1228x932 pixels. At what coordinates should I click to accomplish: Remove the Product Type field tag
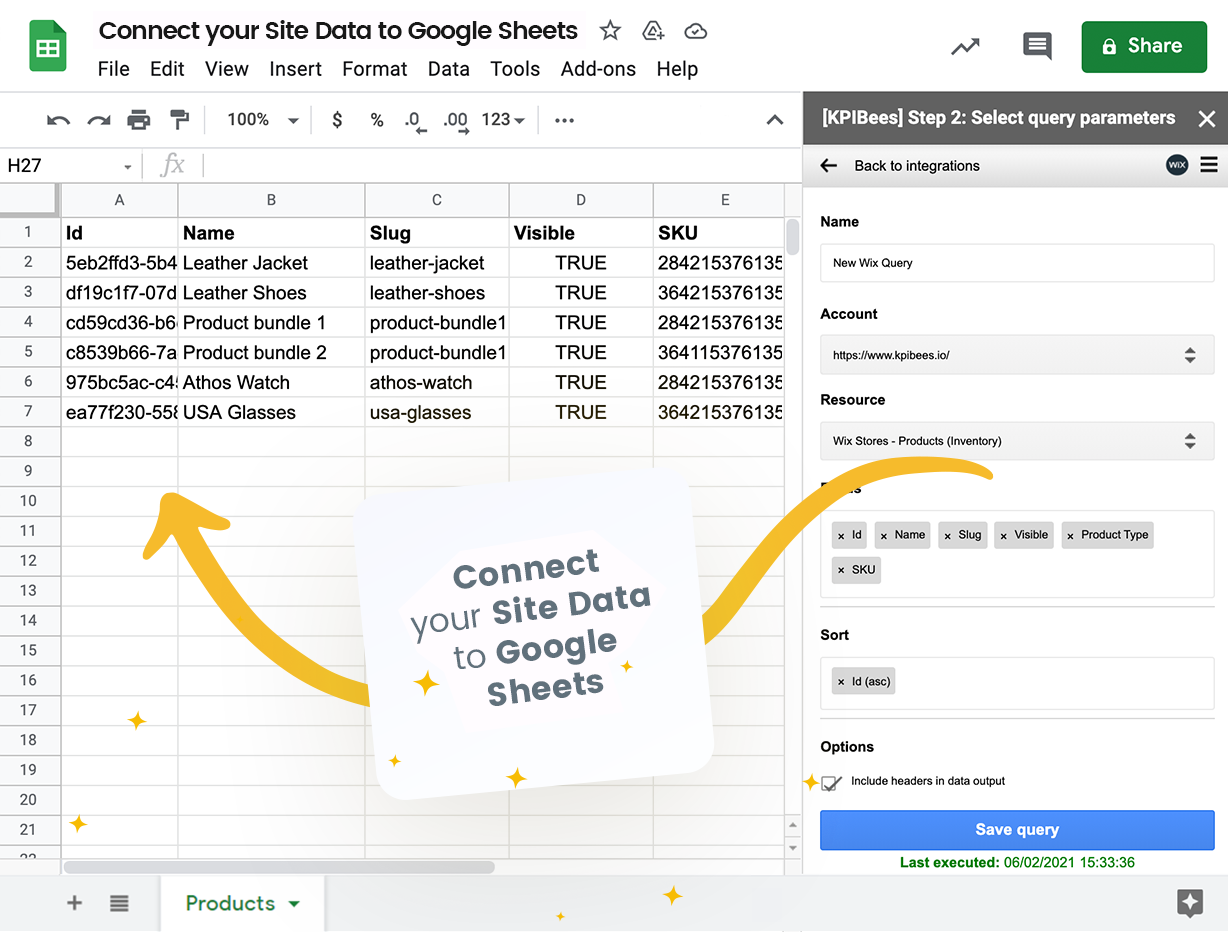point(1070,536)
